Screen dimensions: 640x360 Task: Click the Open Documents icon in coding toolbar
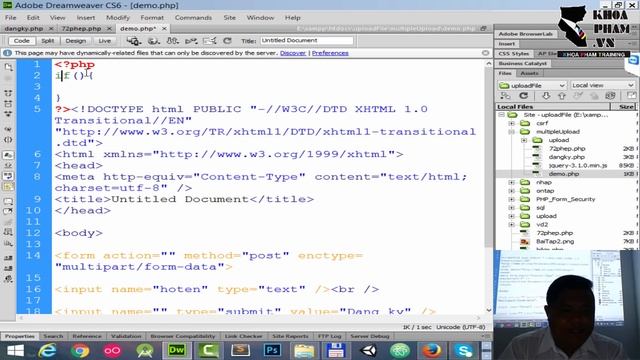[x=8, y=67]
